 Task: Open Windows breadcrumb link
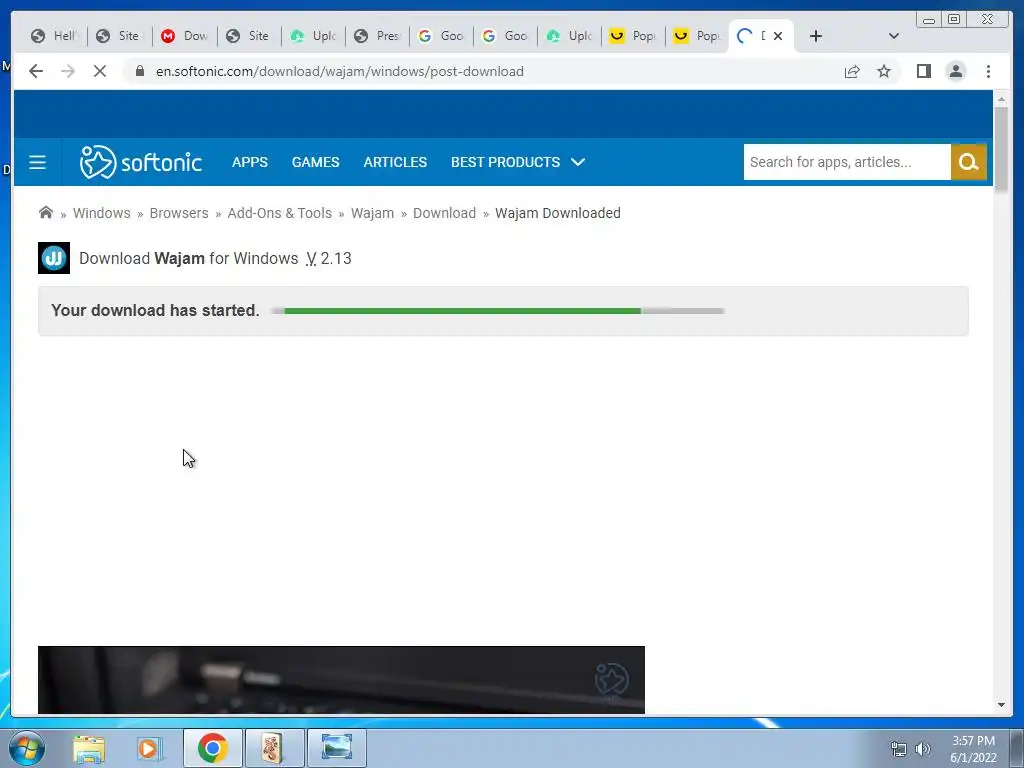pyautogui.click(x=101, y=213)
